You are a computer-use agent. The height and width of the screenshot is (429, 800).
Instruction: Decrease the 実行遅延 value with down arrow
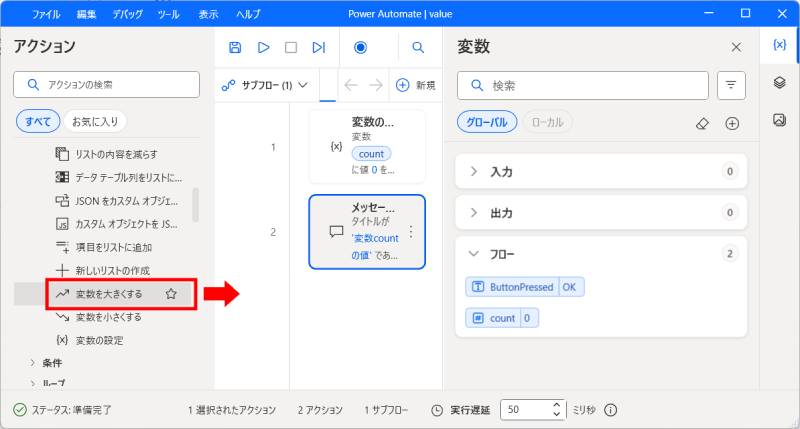pyautogui.click(x=557, y=414)
